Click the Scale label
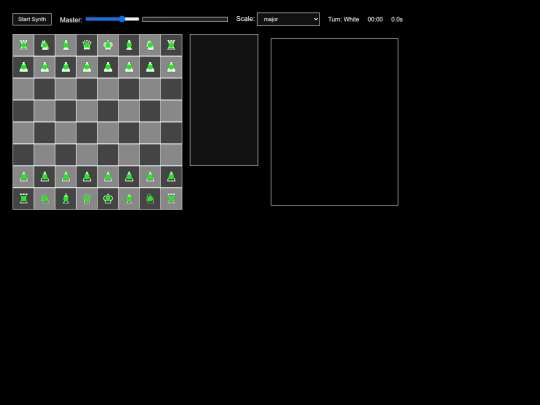The width and height of the screenshot is (540, 405). click(245, 19)
